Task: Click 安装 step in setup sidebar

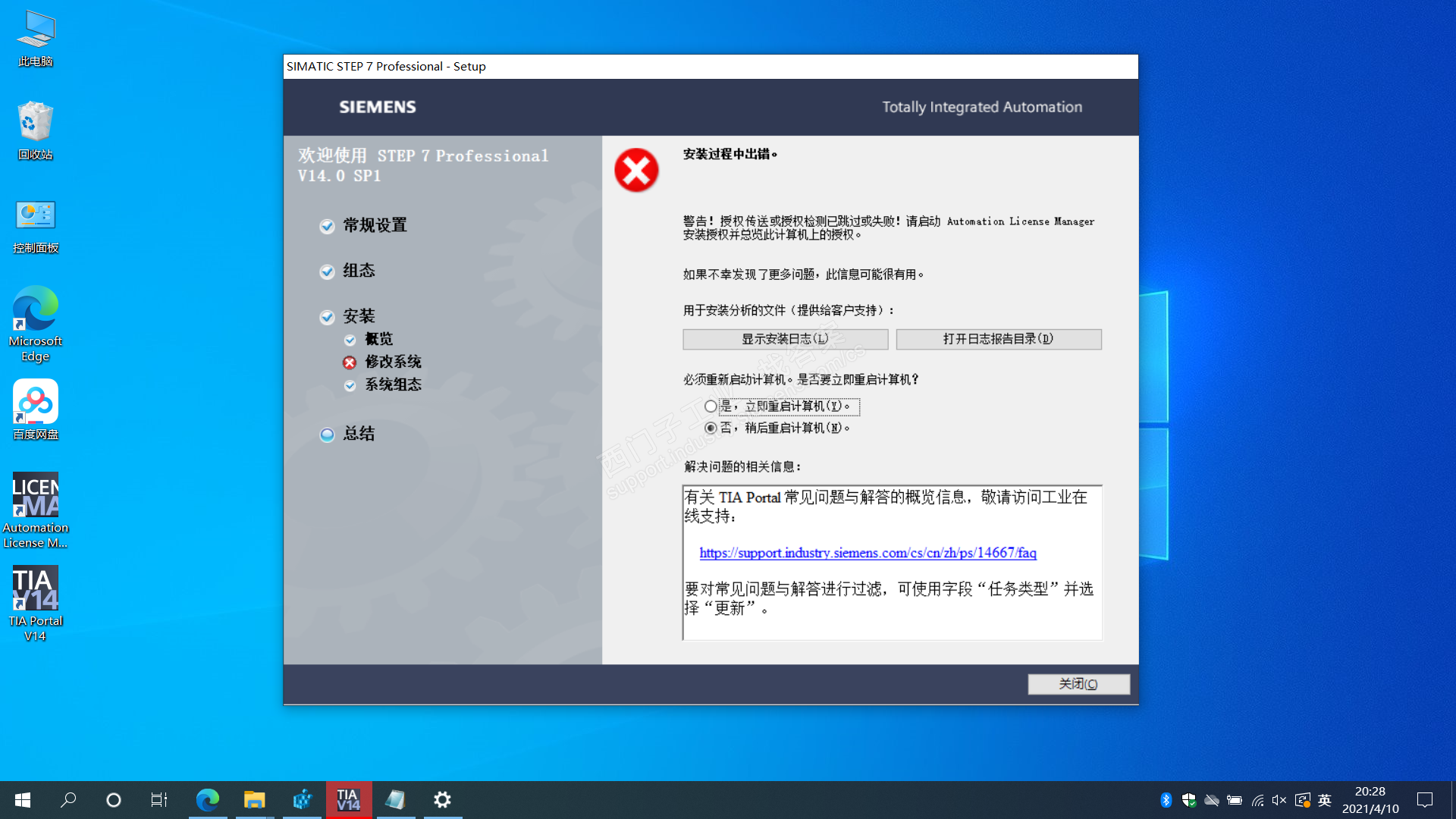Action: [x=359, y=316]
